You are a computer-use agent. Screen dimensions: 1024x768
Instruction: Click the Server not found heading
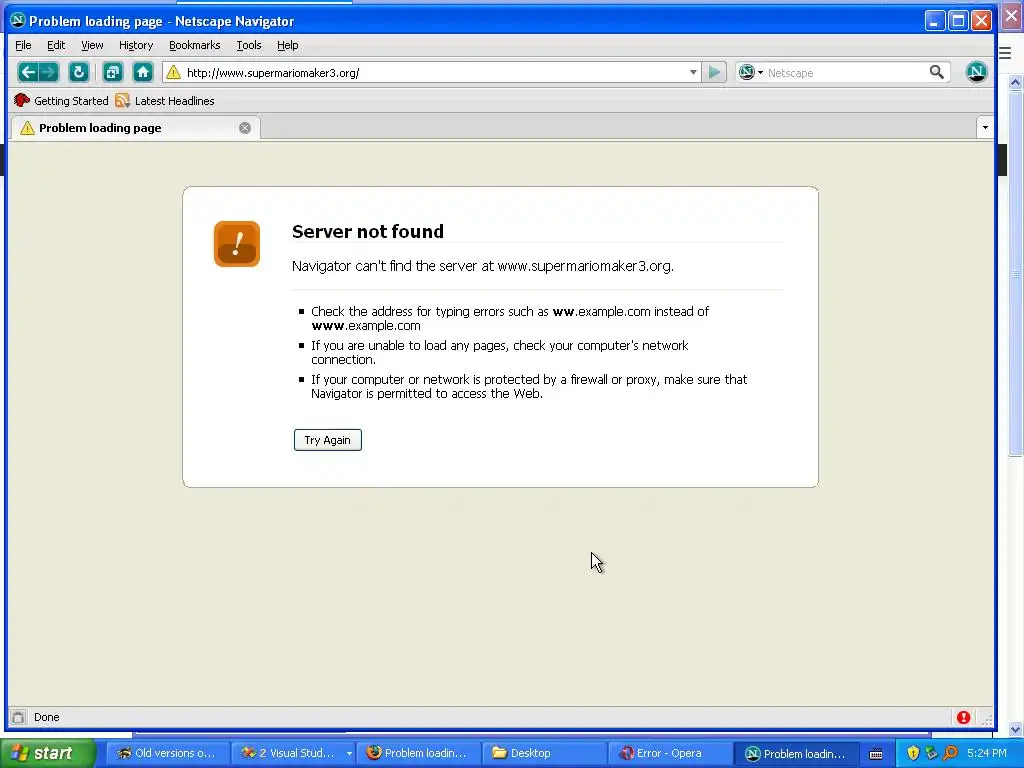point(368,231)
